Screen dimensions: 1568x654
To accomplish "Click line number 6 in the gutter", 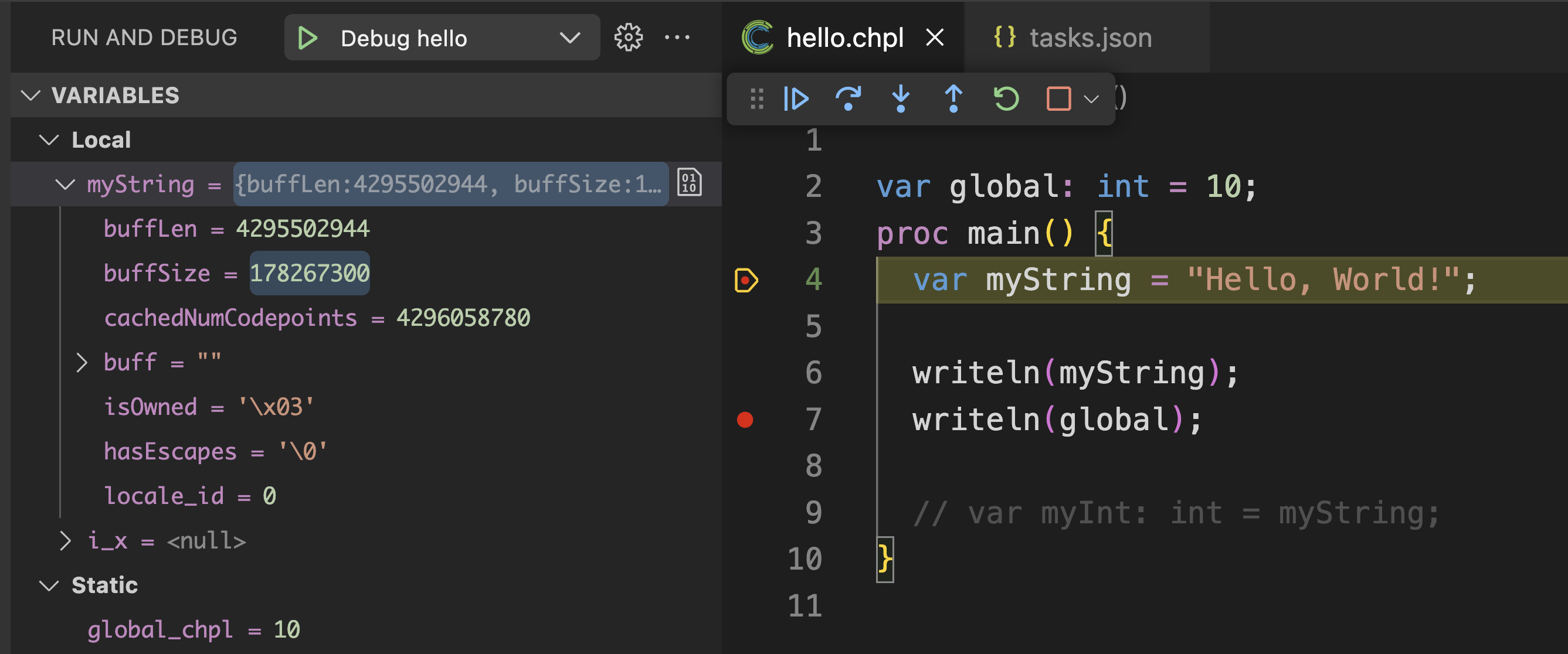I will pyautogui.click(x=813, y=373).
